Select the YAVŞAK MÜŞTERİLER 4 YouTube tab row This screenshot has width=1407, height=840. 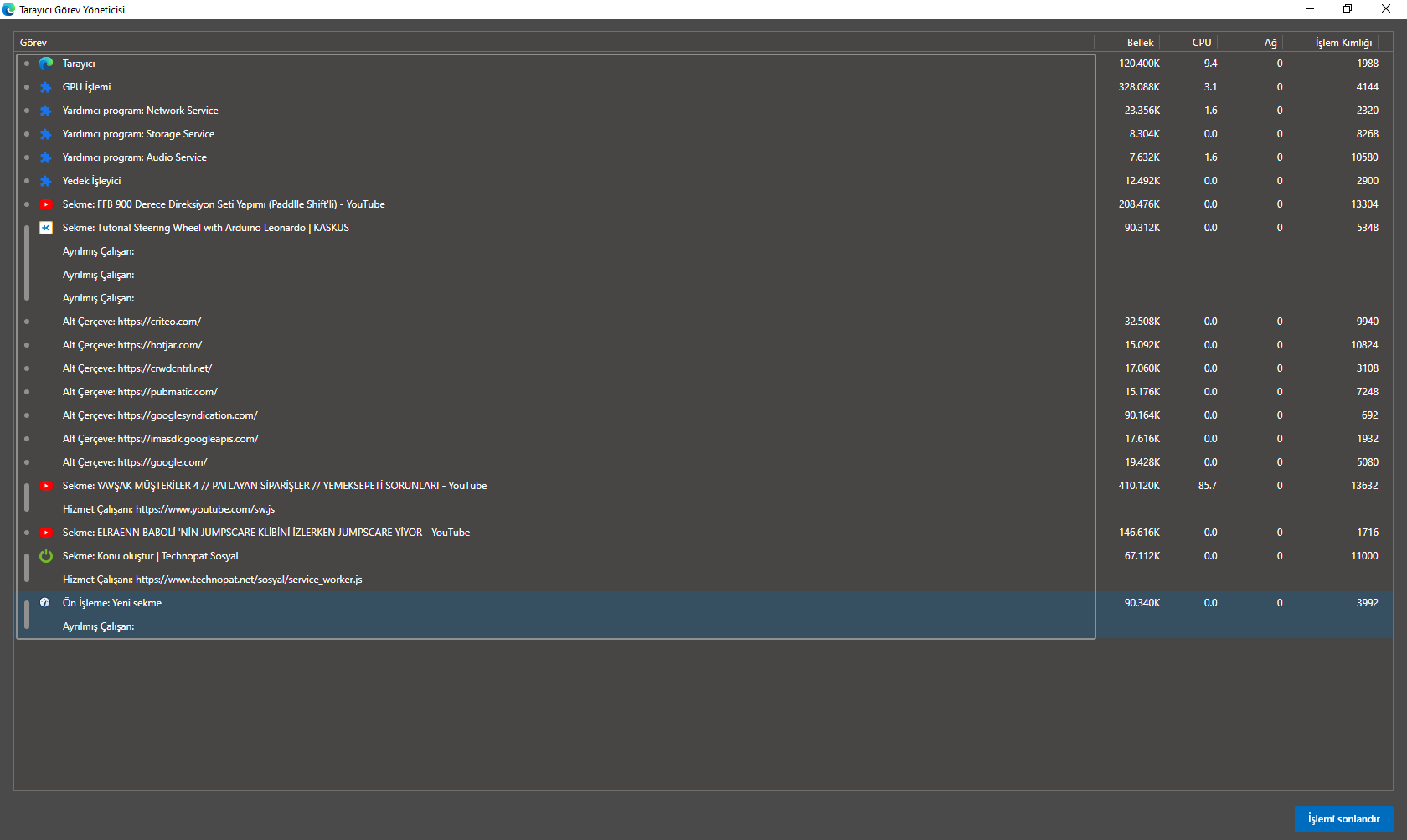[x=703, y=486]
